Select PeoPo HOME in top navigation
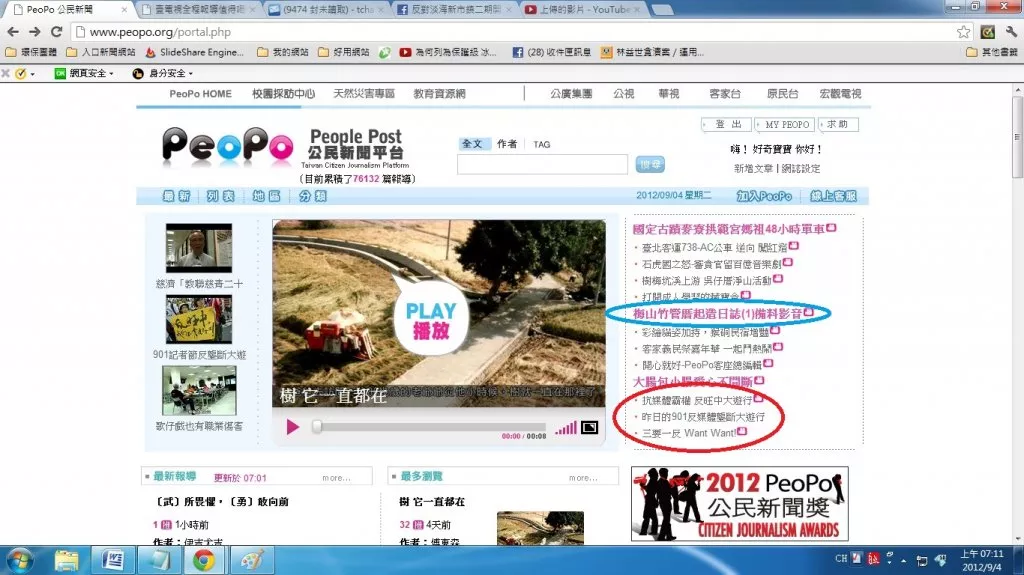This screenshot has width=1024, height=575. pyautogui.click(x=200, y=94)
